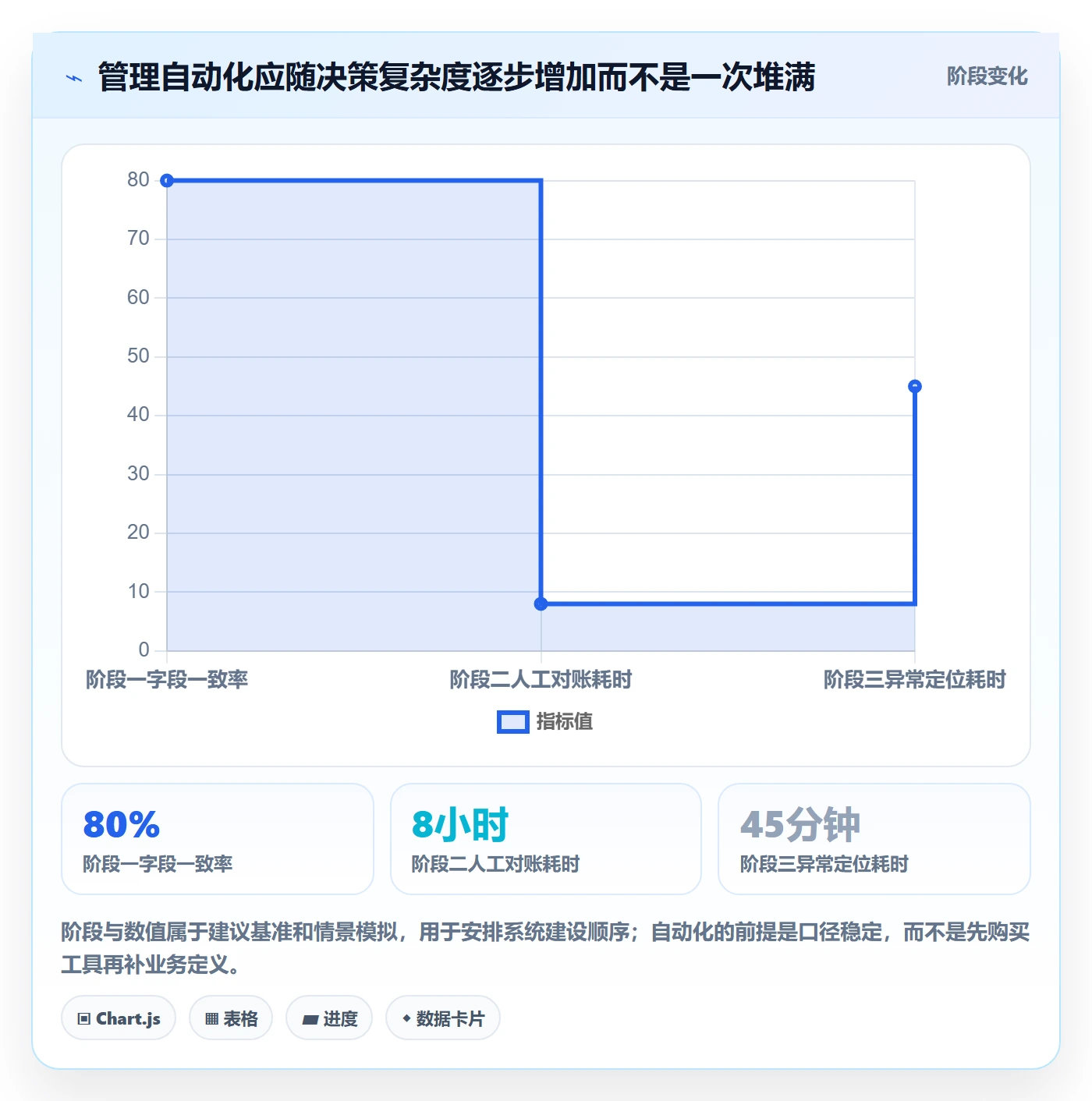
Task: Click the 80% value in the first card
Action: pos(122,824)
